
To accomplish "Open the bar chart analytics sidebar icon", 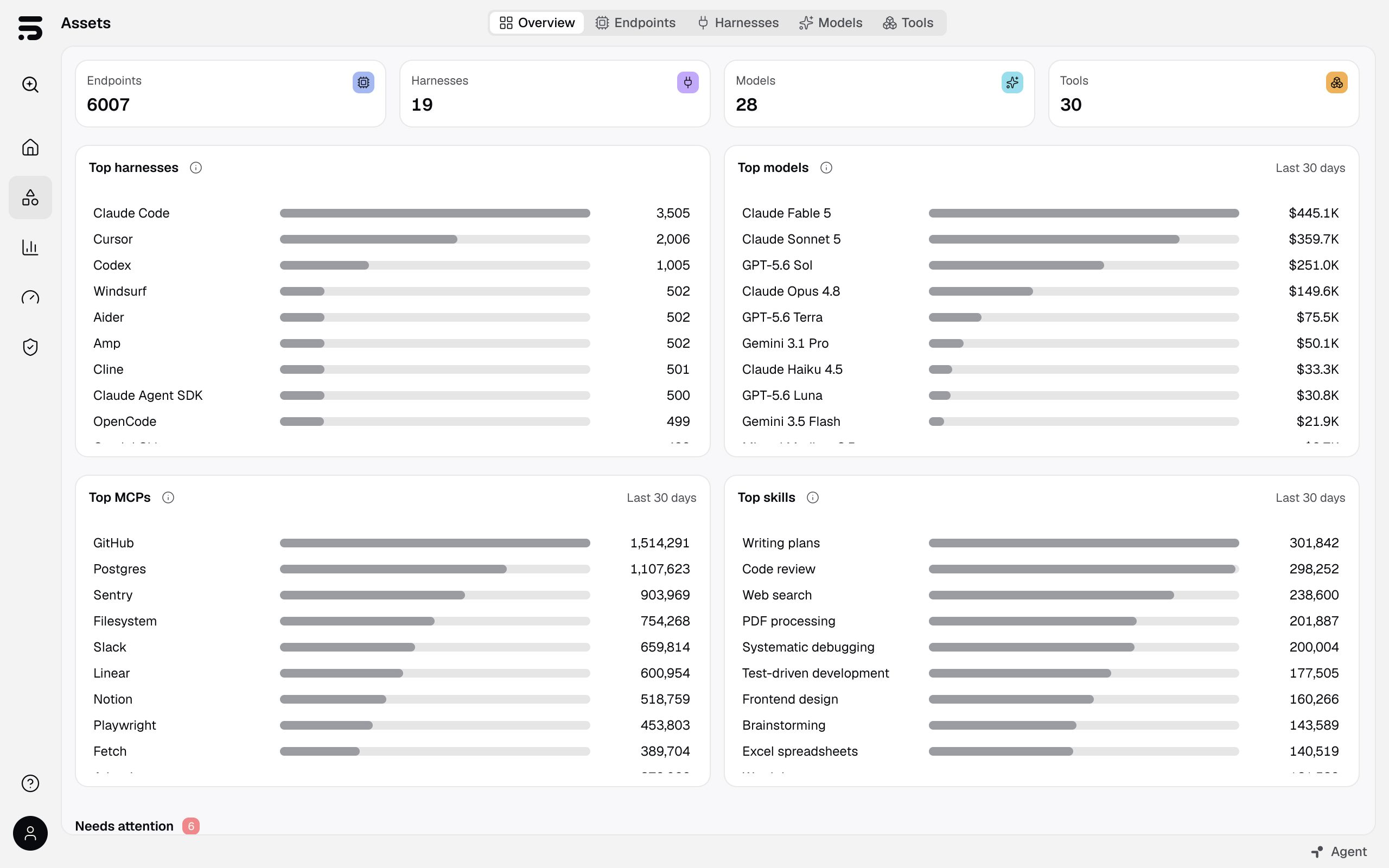I will point(30,247).
